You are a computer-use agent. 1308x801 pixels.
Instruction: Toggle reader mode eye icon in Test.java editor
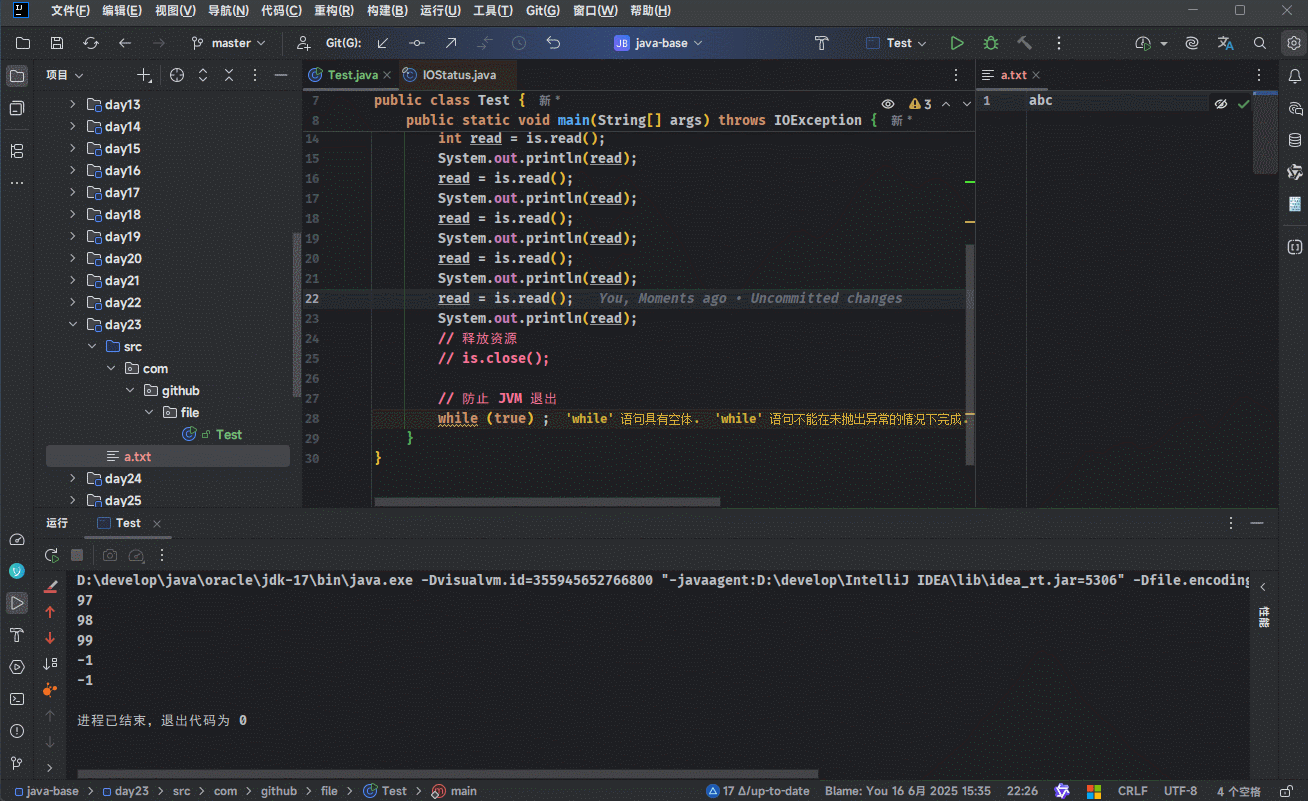click(888, 104)
